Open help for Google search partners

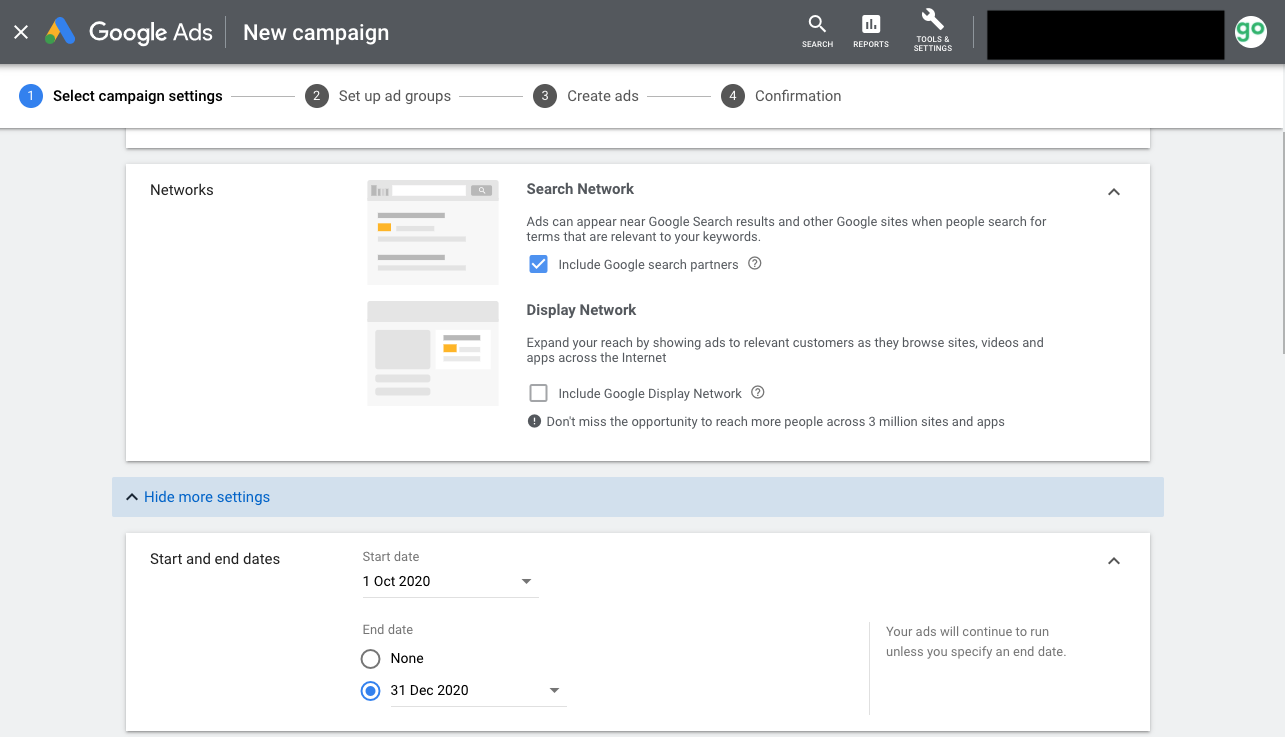click(x=755, y=264)
